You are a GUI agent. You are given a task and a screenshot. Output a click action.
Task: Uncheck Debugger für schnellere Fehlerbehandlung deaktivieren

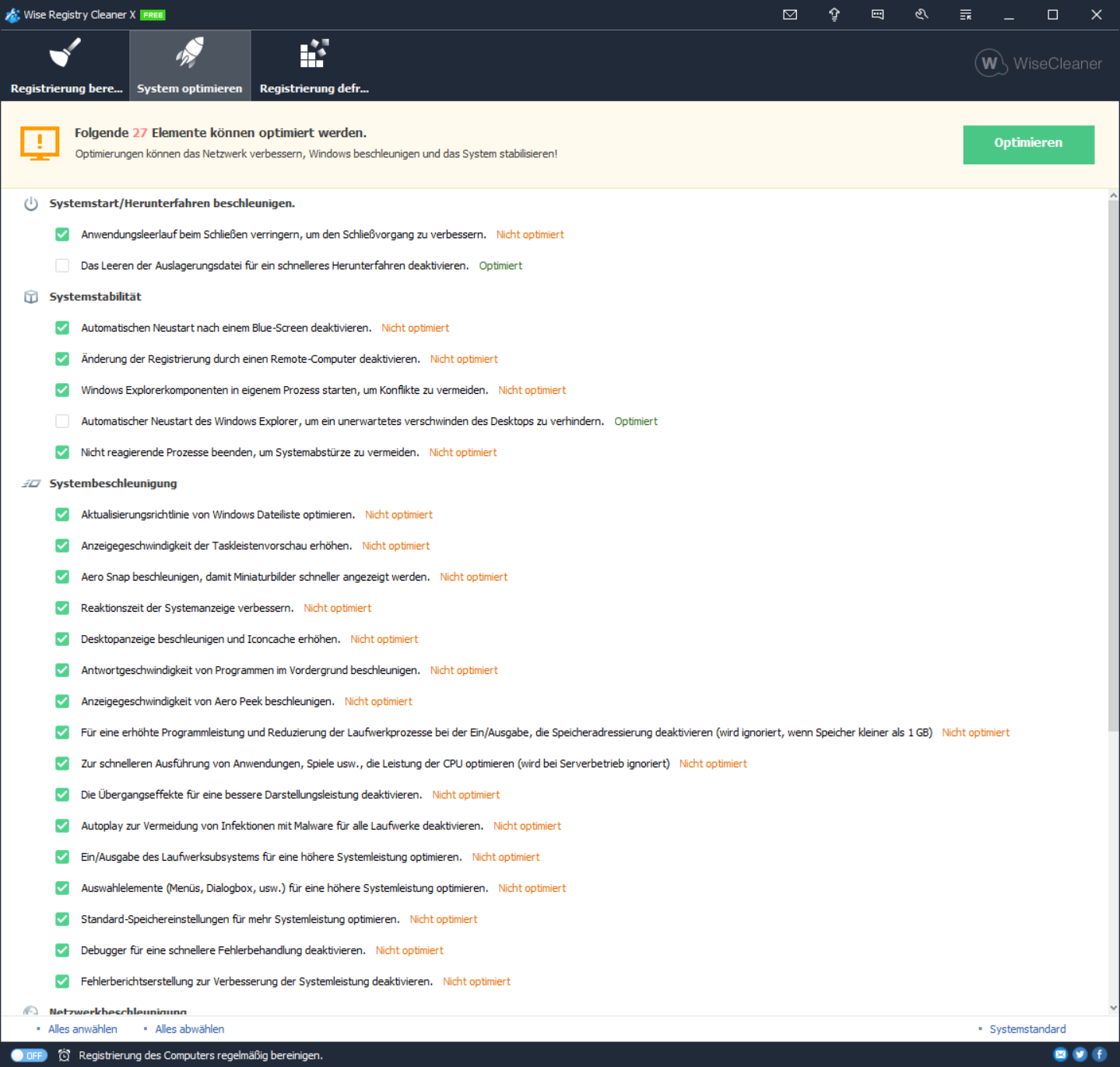pyautogui.click(x=62, y=950)
